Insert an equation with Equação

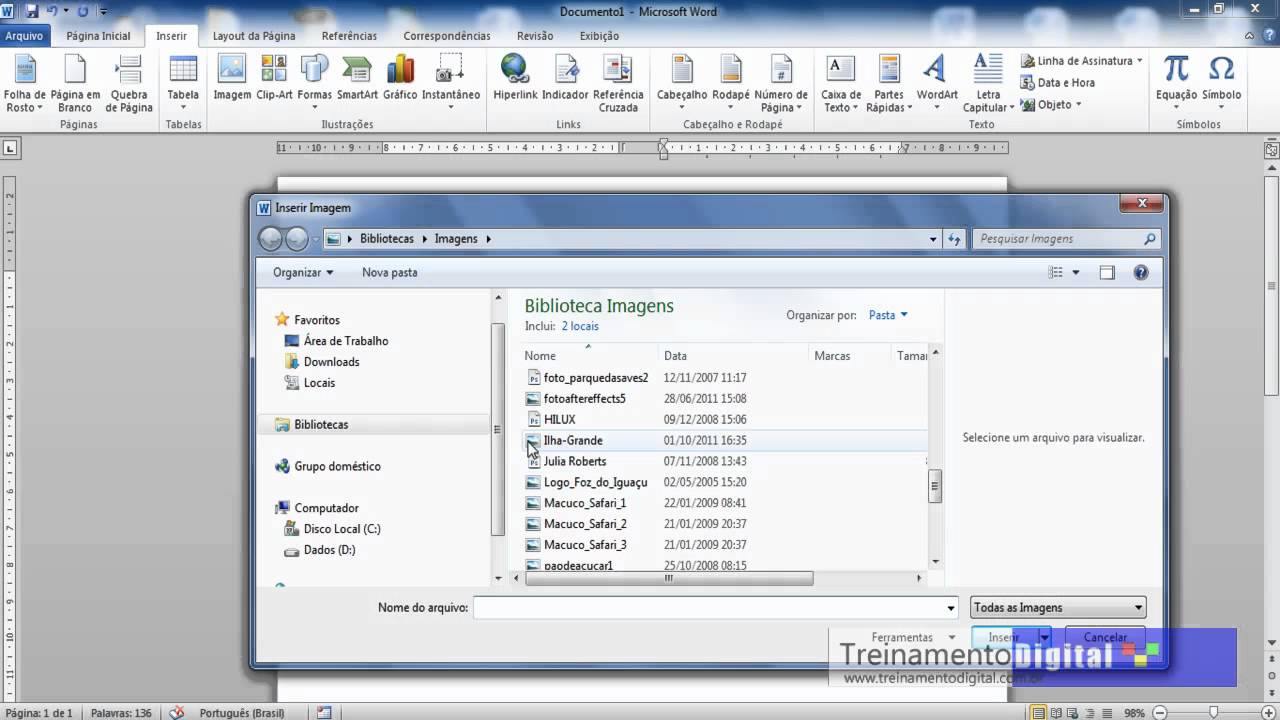point(1176,84)
